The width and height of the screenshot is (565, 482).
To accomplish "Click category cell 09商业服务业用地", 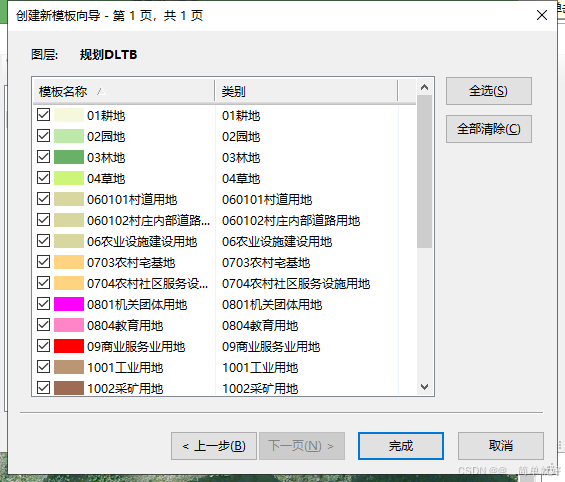I will tap(271, 347).
